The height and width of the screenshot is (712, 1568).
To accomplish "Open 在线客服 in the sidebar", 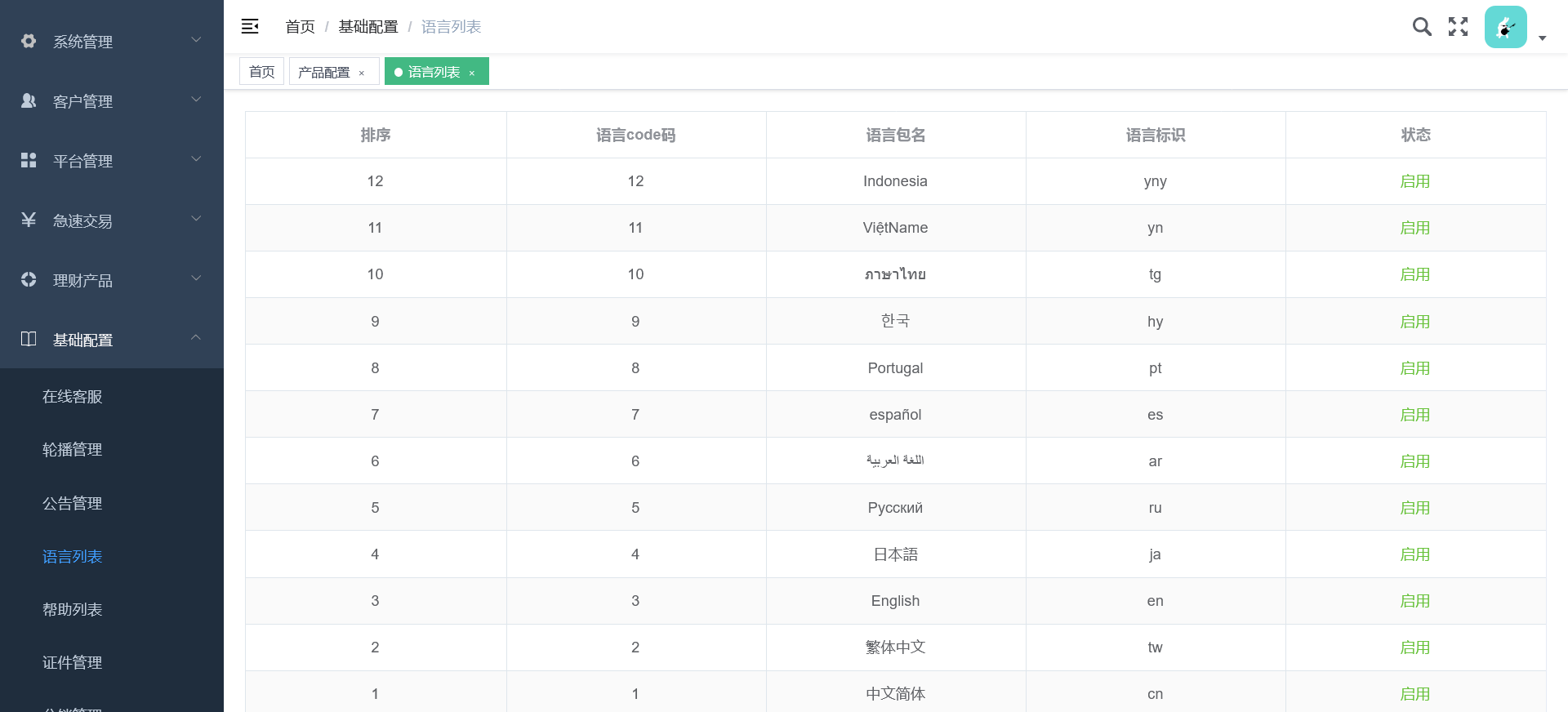I will click(x=72, y=397).
